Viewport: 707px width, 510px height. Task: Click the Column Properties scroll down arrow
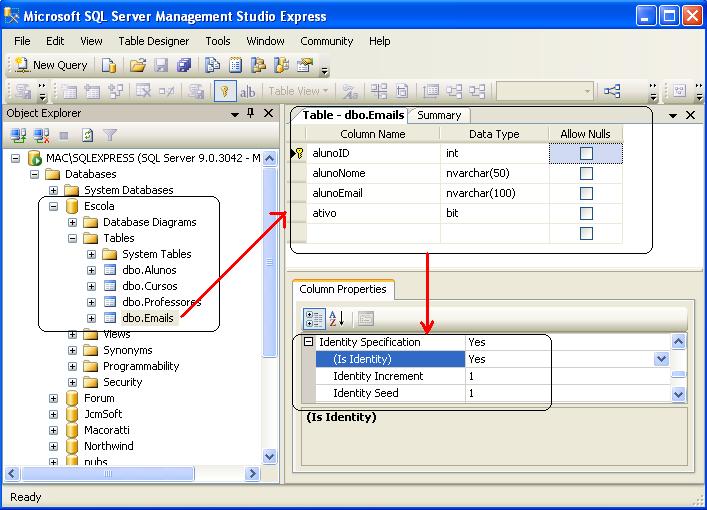pyautogui.click(x=679, y=395)
